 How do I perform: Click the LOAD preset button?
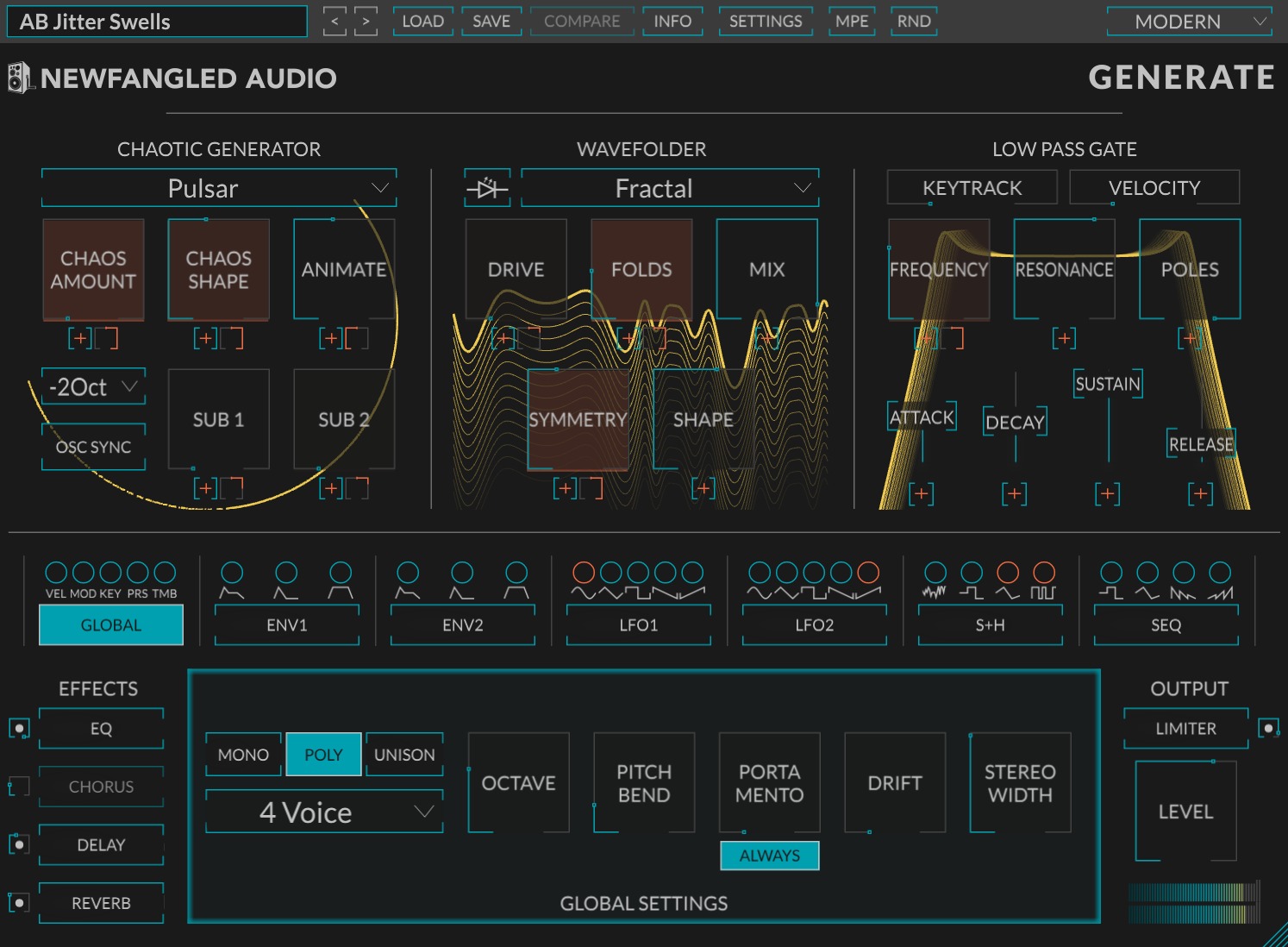tap(423, 22)
